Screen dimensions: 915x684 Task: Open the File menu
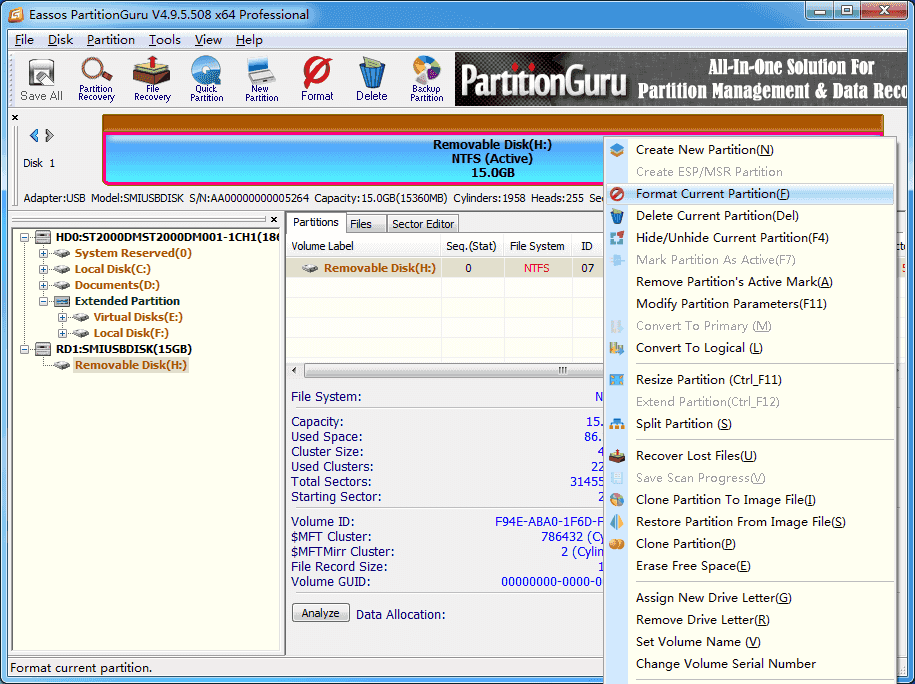point(24,40)
